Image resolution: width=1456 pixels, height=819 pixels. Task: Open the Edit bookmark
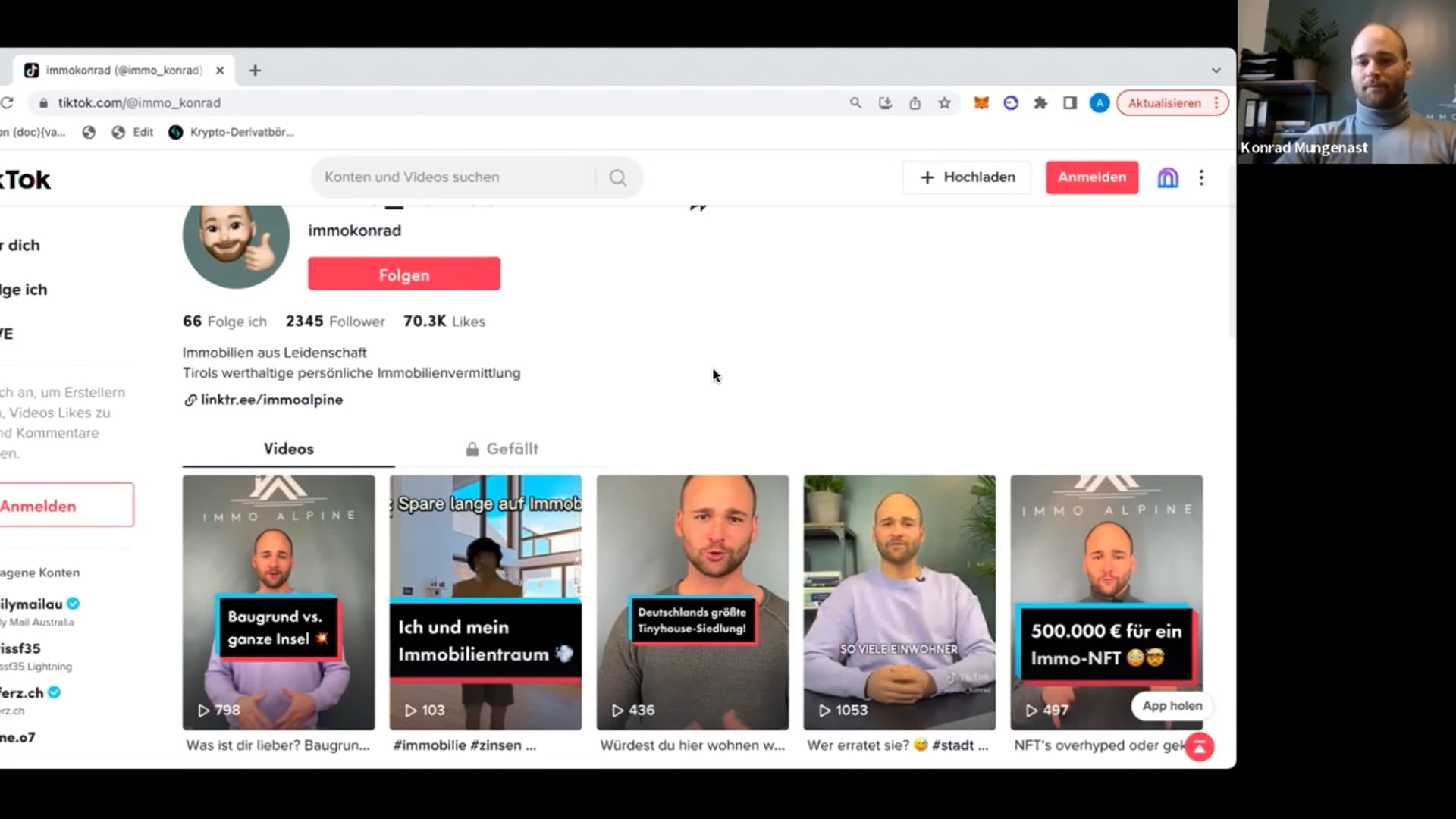[133, 132]
